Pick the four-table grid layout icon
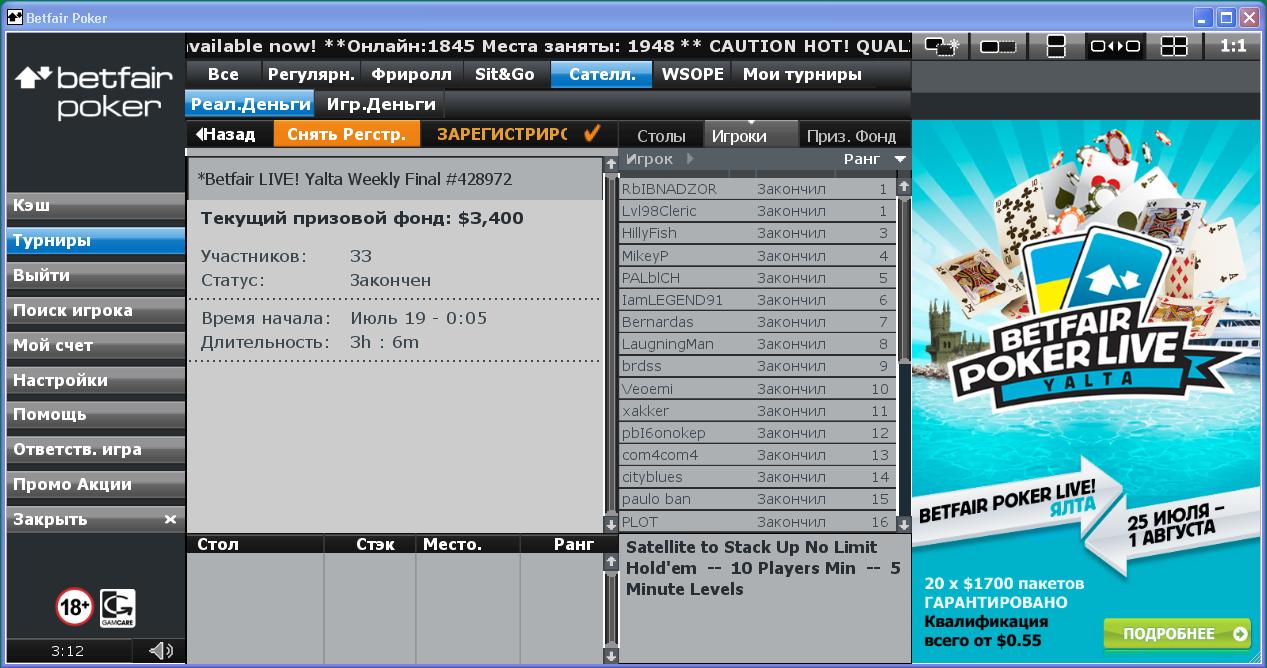The width and height of the screenshot is (1267, 668). 1173,46
